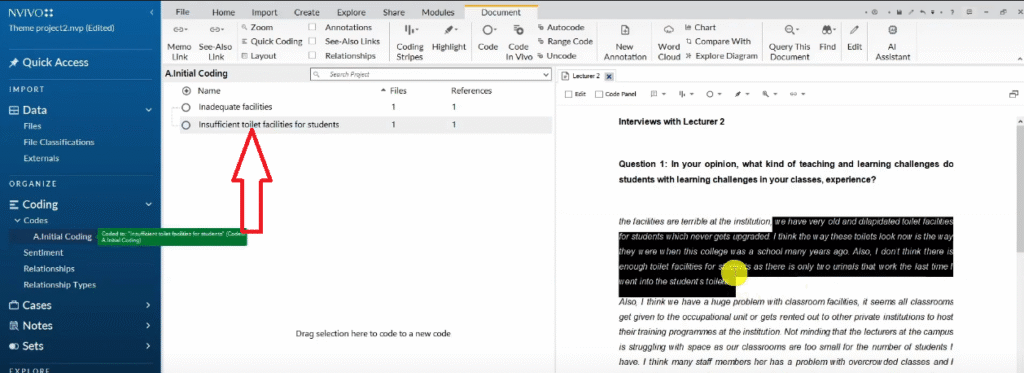The height and width of the screenshot is (373, 1024).
Task: Choose Range Code in the ribbon
Action: click(565, 41)
